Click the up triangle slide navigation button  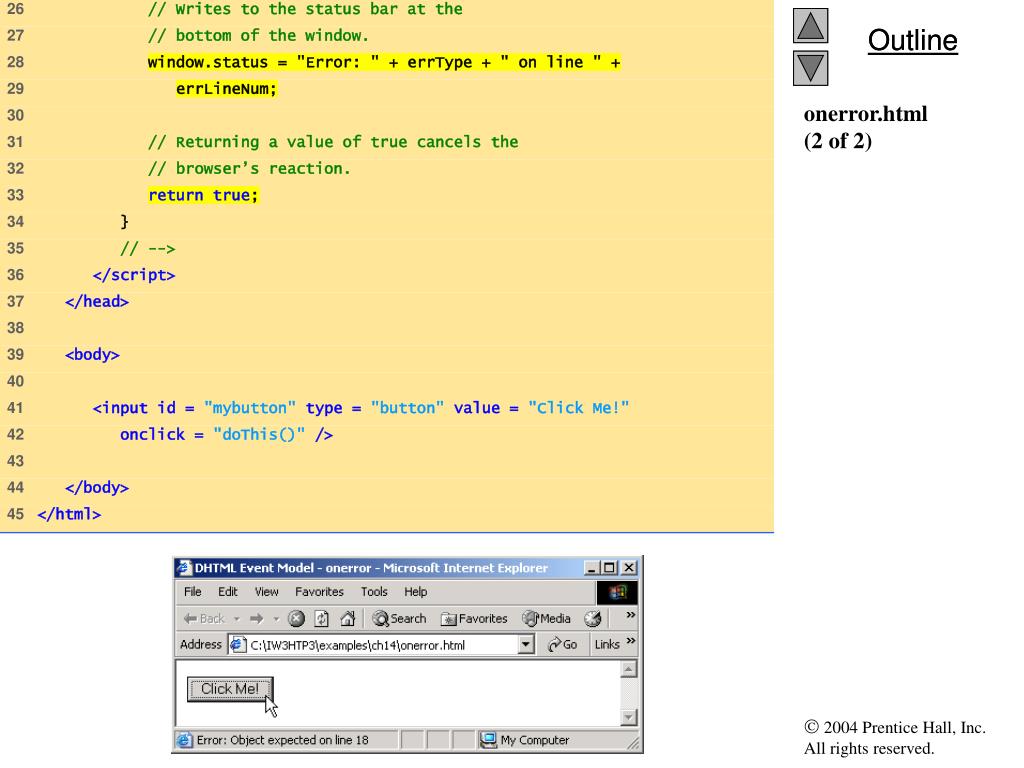point(810,25)
